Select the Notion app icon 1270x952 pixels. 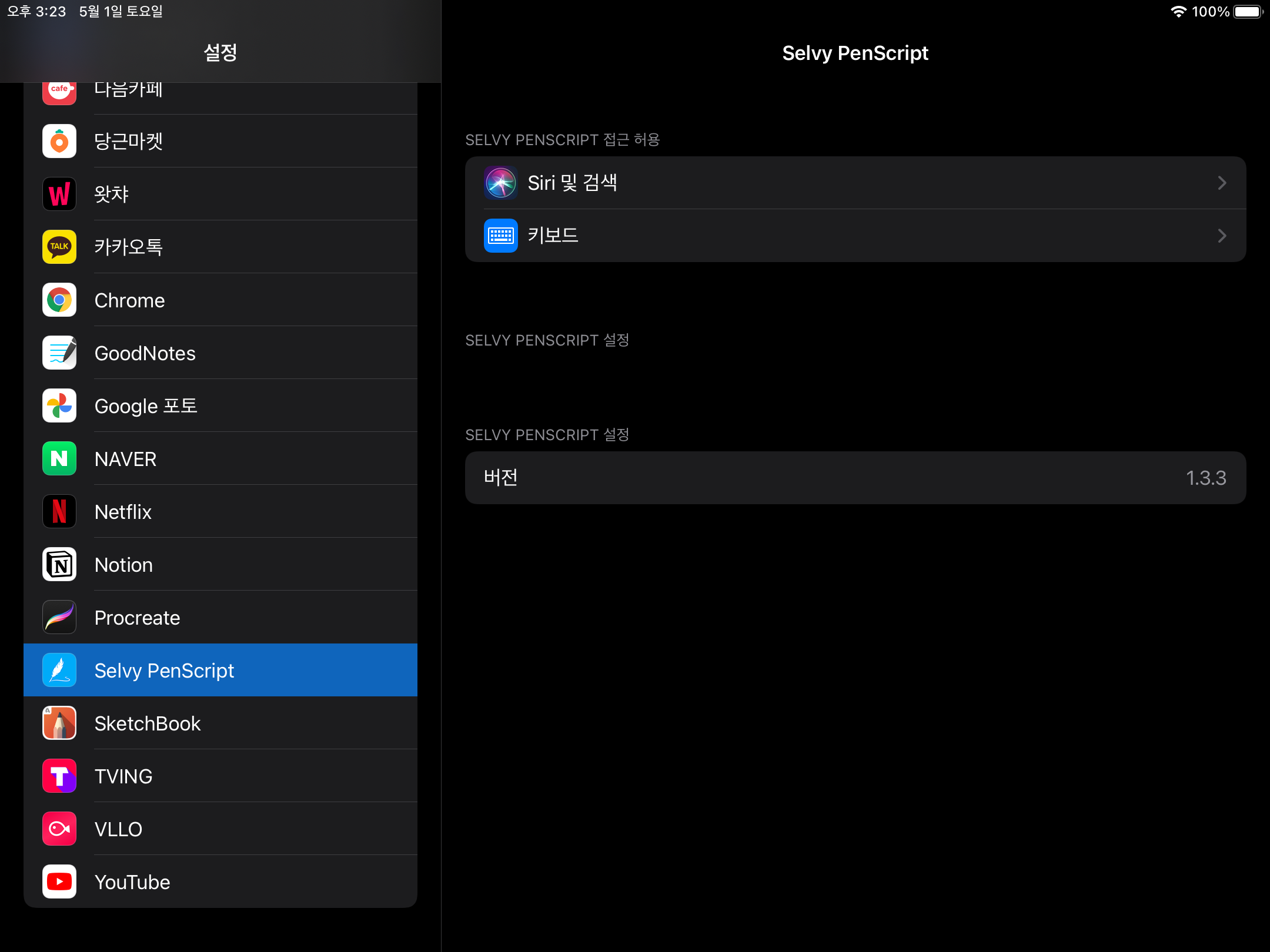pyautogui.click(x=59, y=565)
